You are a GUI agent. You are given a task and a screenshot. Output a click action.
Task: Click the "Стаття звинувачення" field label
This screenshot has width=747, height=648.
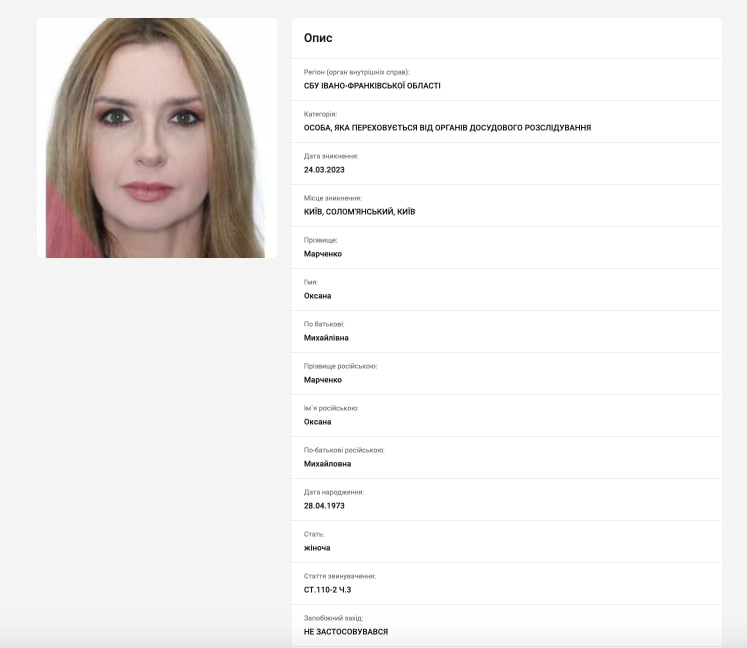tap(340, 576)
